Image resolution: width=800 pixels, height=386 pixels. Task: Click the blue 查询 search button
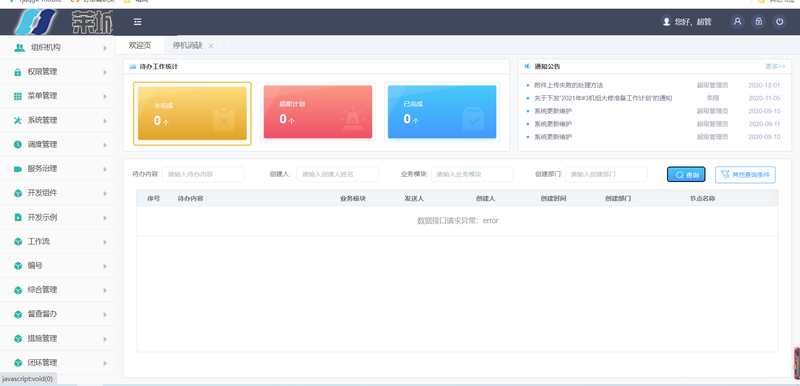click(686, 174)
